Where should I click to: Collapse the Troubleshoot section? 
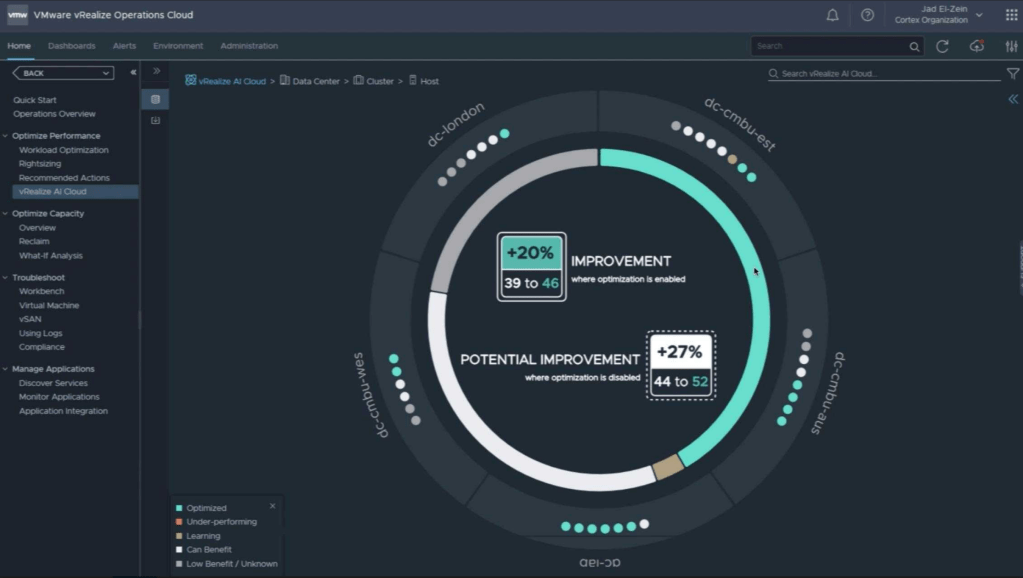pos(7,278)
